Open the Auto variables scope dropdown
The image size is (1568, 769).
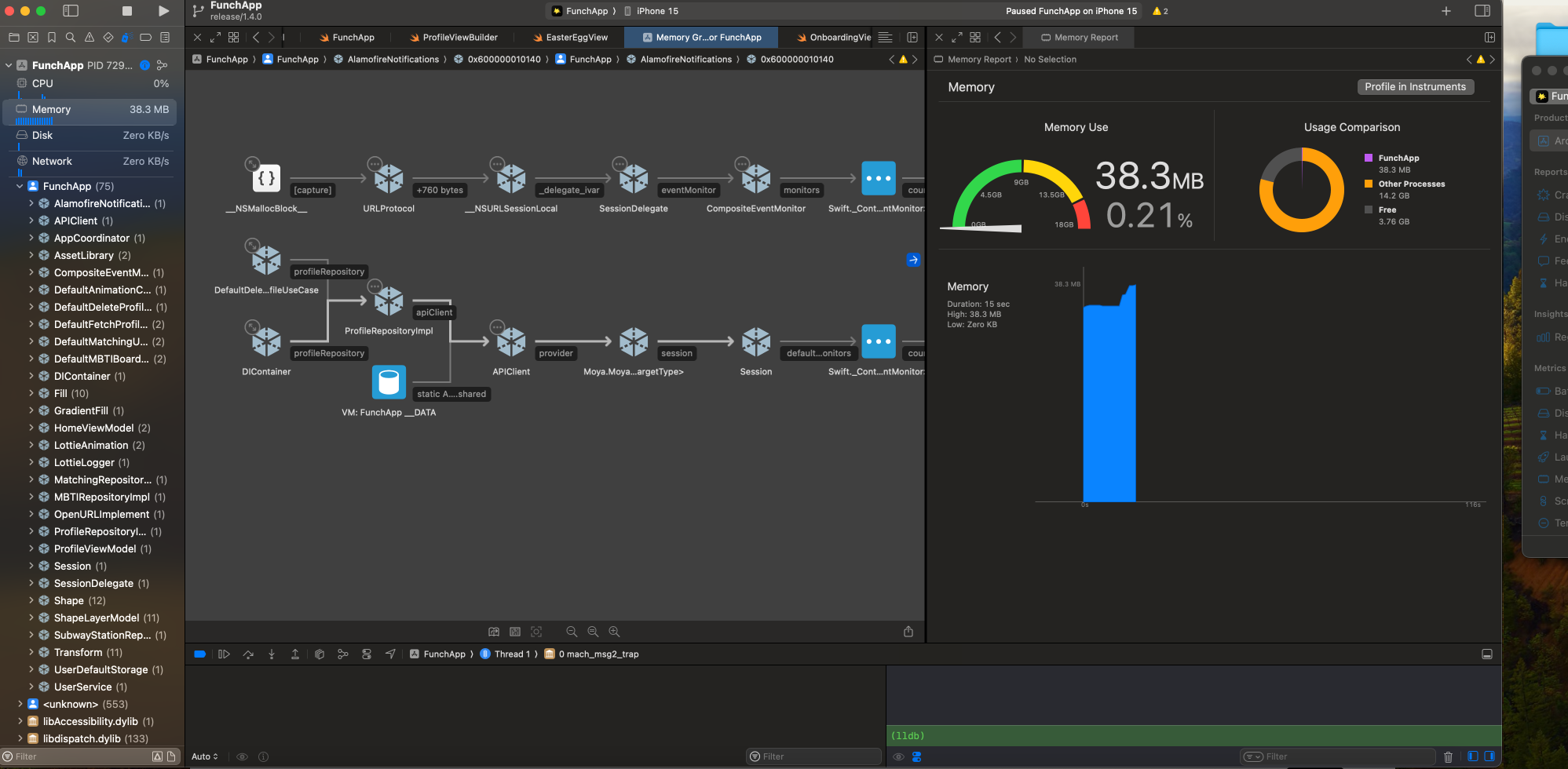tap(205, 756)
